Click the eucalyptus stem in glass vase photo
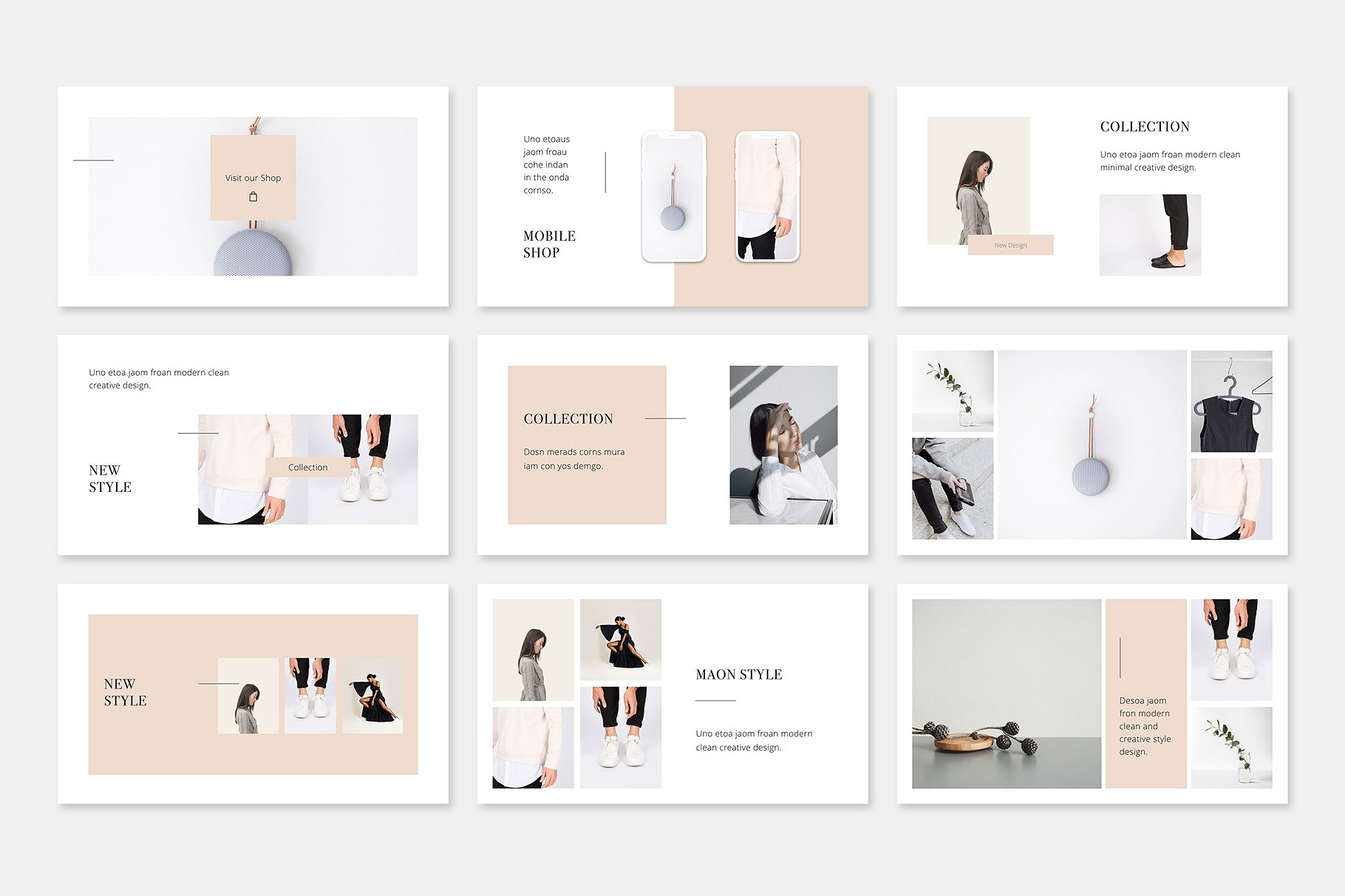This screenshot has height=896, width=1345. coord(954,391)
